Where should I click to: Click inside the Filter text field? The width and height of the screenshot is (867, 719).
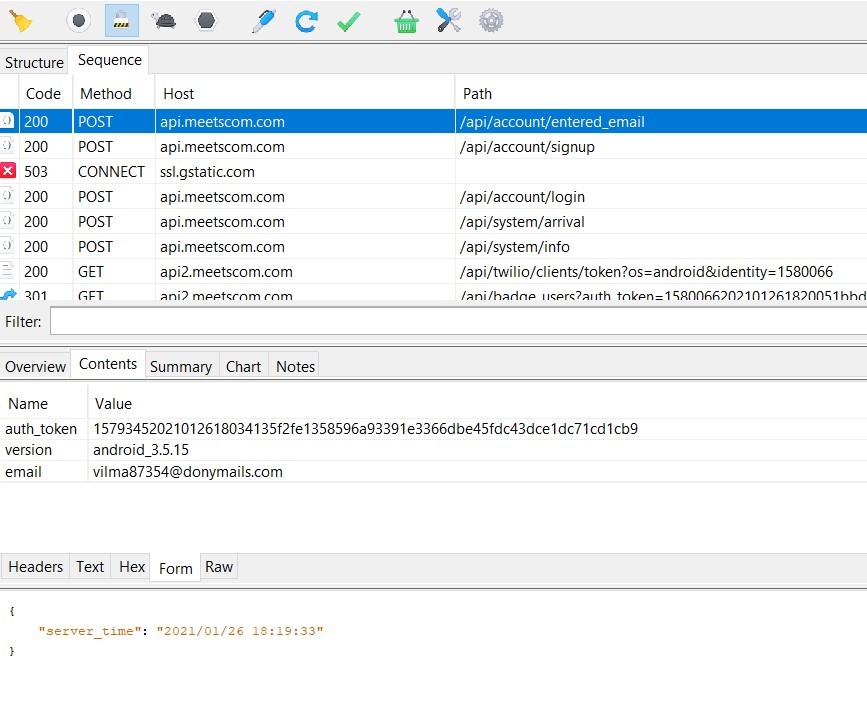(458, 321)
